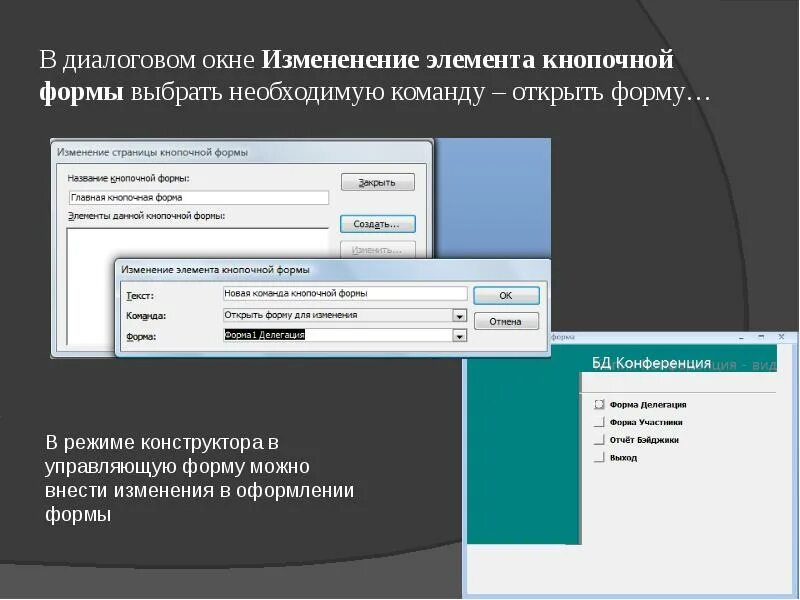Screen dimensions: 800x600
Task: Click the Изменение страницы кнопочной формы title bar
Action: pos(242,152)
